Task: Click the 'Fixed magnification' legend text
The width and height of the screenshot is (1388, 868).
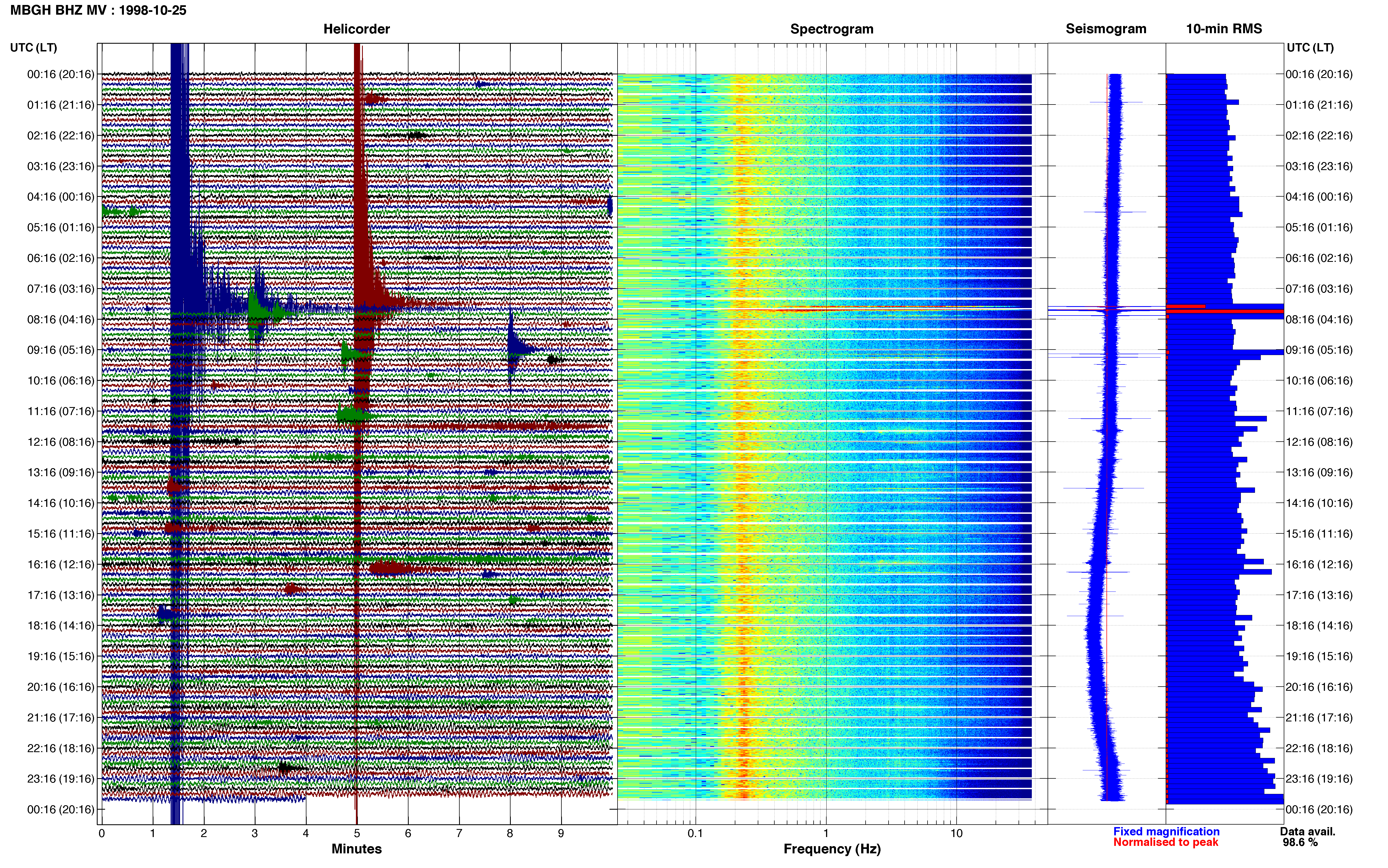Action: (1166, 831)
